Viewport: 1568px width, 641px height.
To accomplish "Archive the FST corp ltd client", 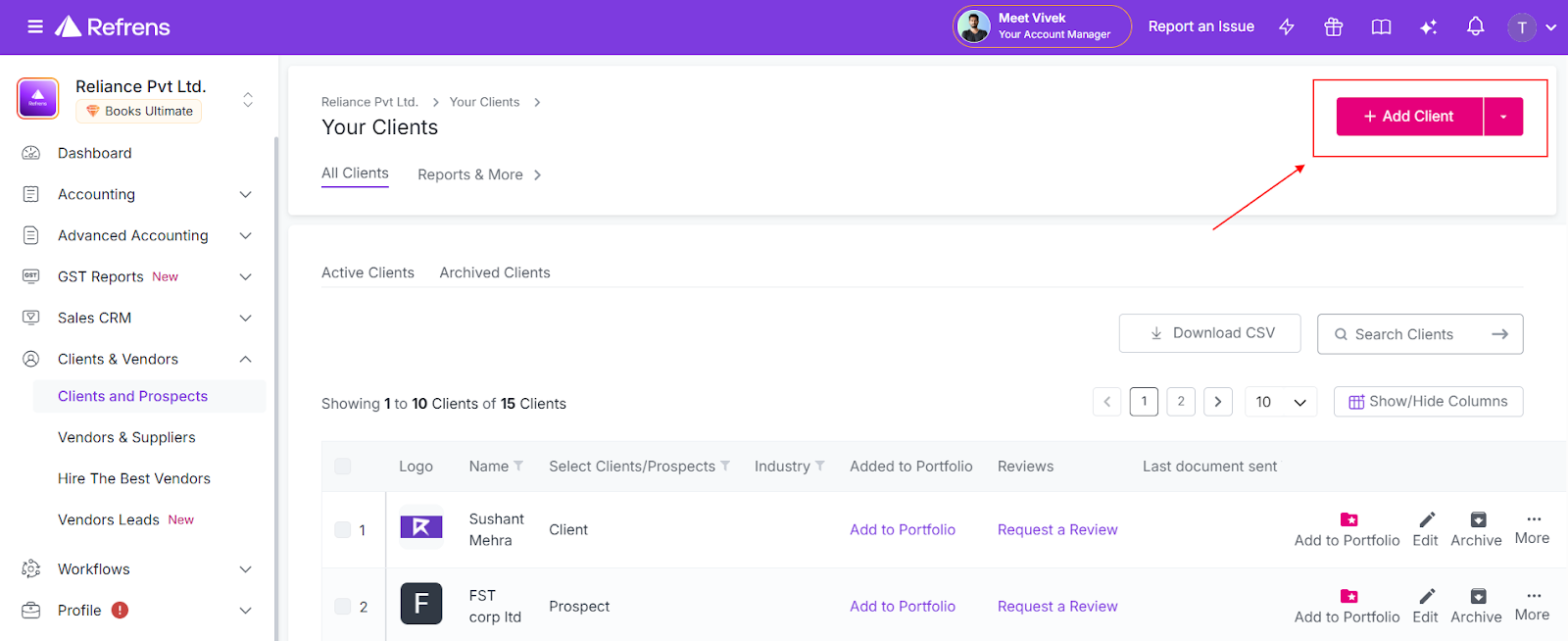I will [1478, 596].
